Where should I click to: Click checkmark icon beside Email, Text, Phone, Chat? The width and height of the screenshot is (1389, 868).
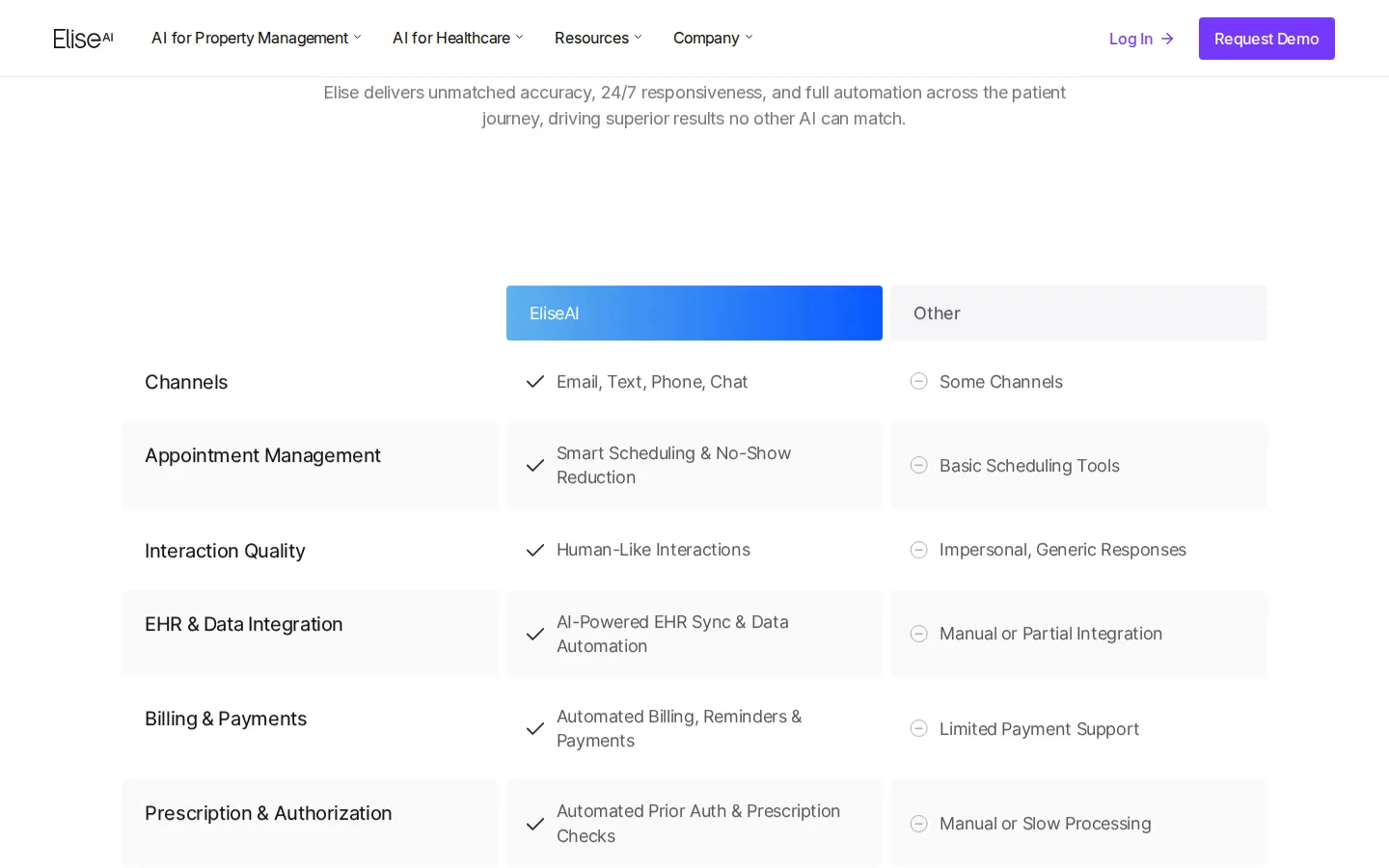tap(535, 382)
